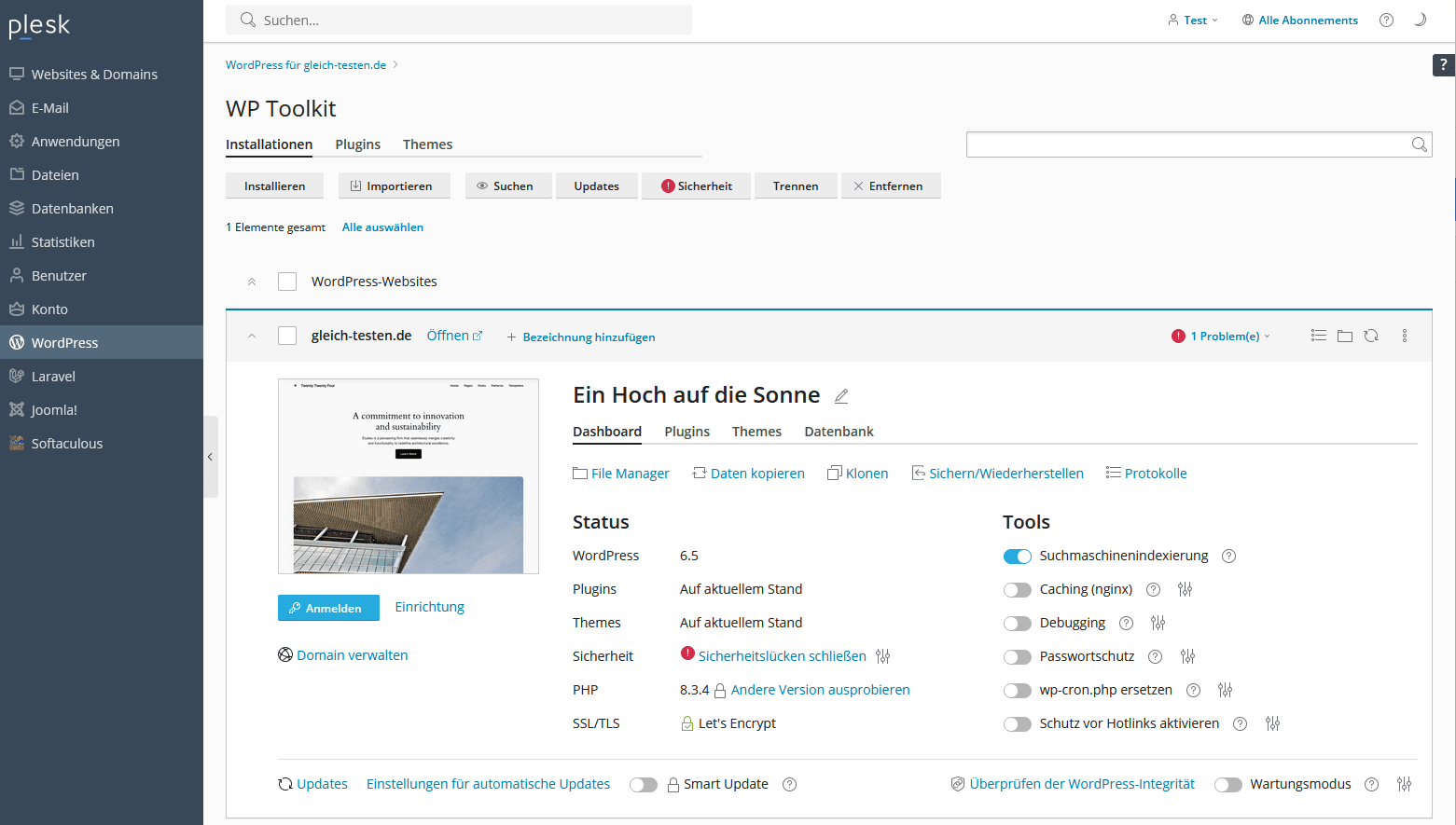
Task: Enable the Debugging toggle
Action: [x=1017, y=624]
